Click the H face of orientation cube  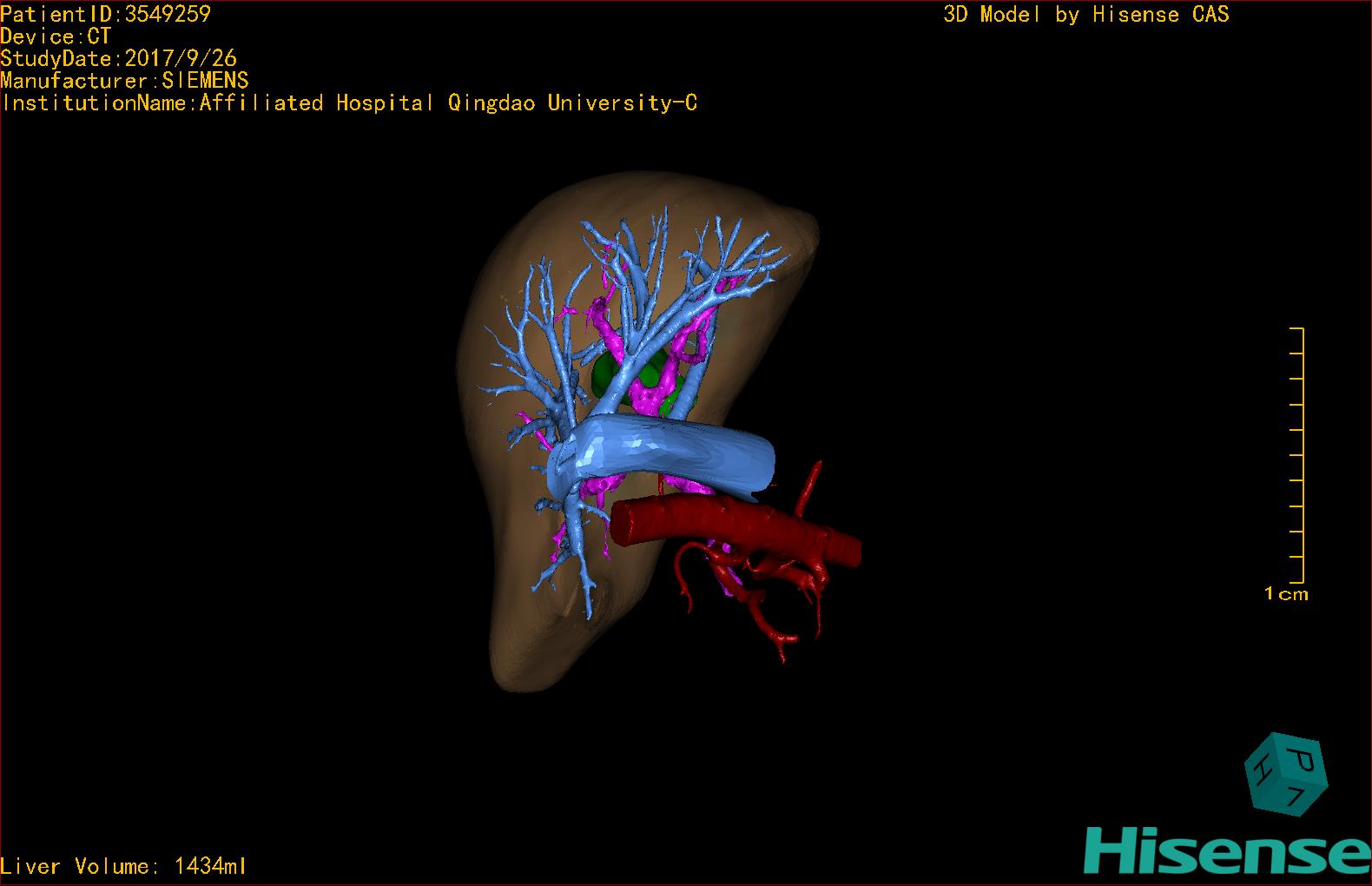(x=1258, y=767)
